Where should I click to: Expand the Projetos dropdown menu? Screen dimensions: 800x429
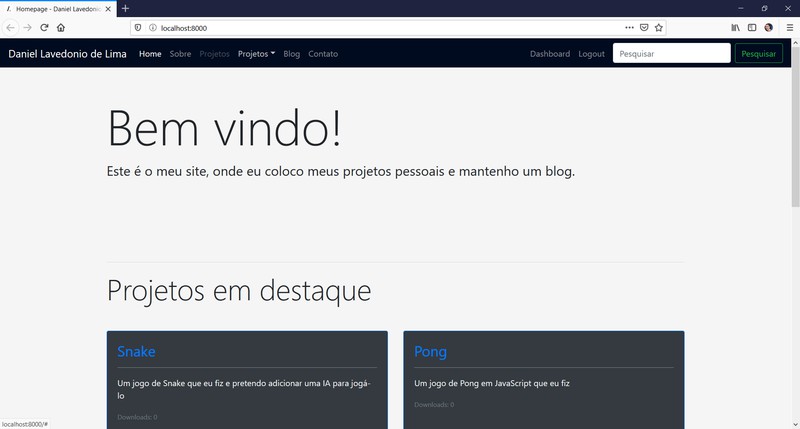click(256, 54)
